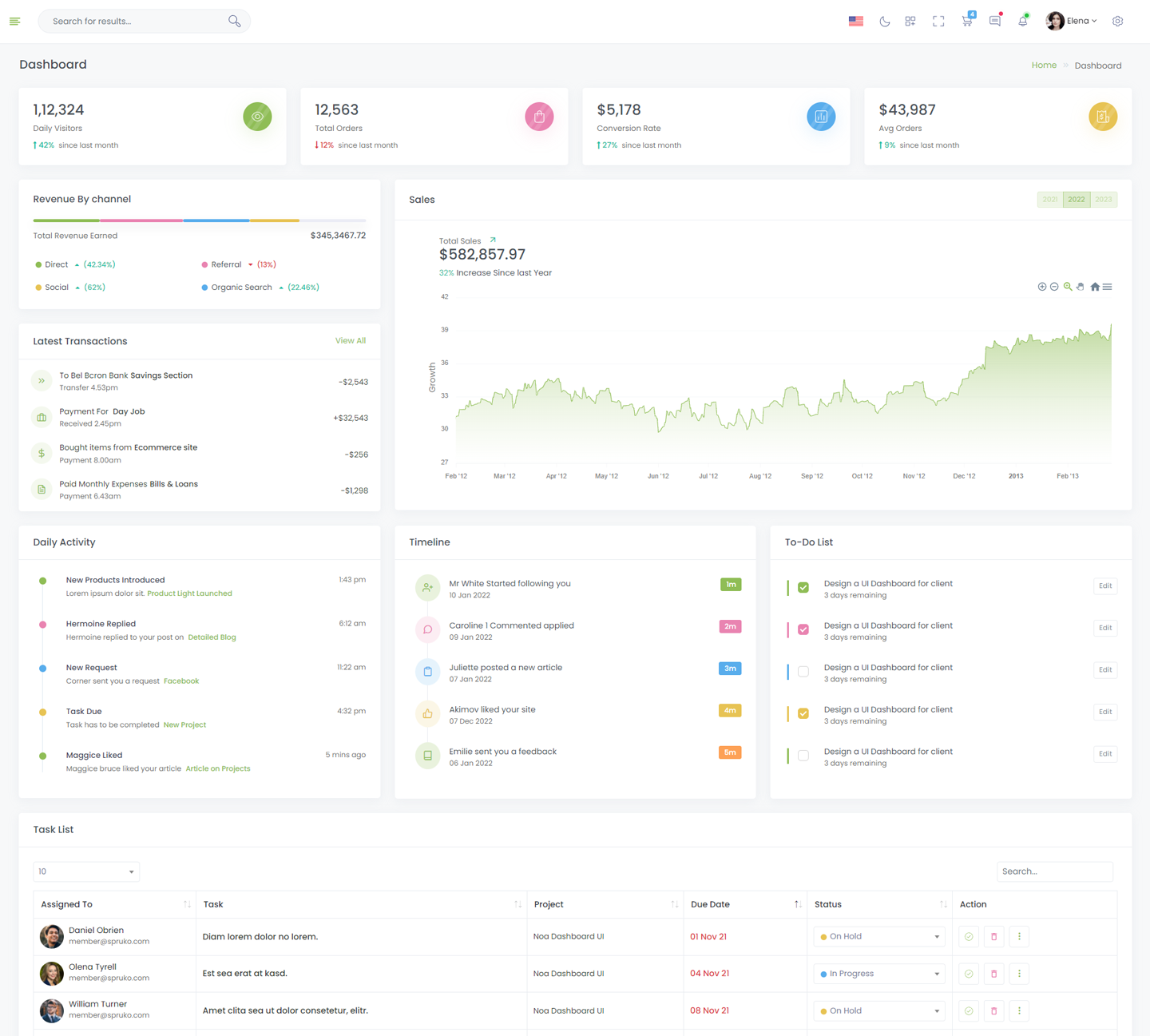
Task: Toggle the sidebar hamburger menu icon
Action: point(15,22)
